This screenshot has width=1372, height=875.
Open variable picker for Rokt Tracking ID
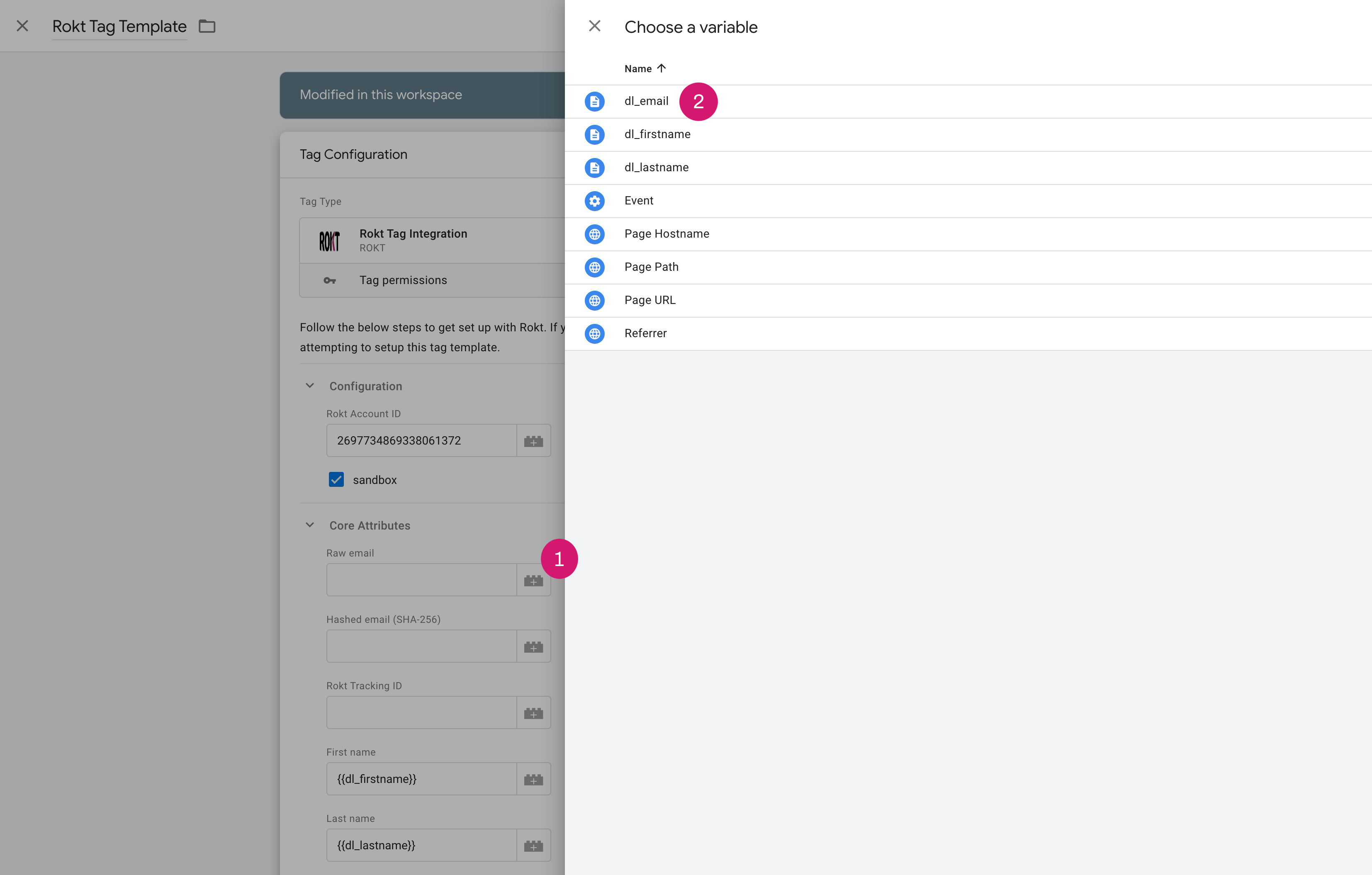tap(533, 713)
